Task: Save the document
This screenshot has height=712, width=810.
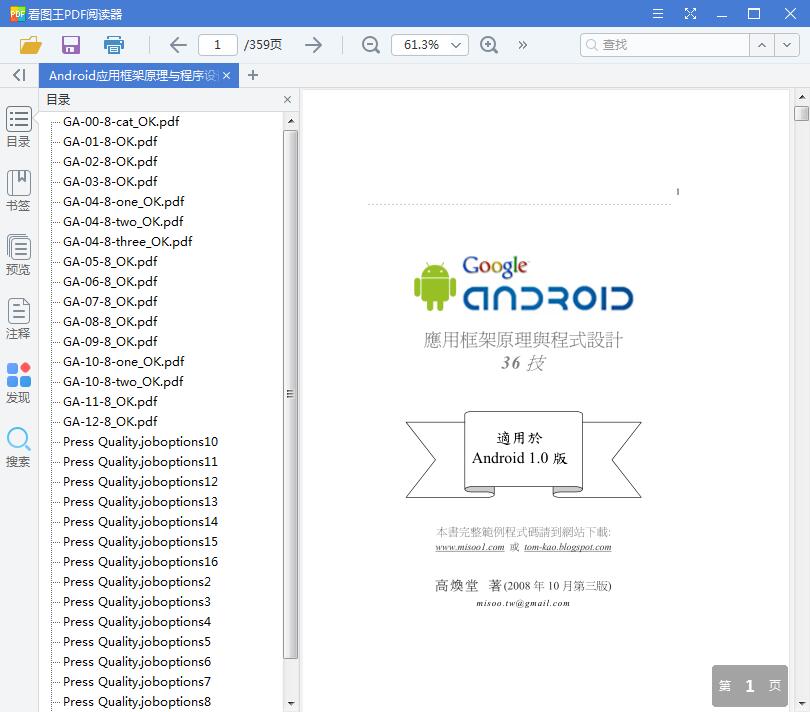Action: 70,45
